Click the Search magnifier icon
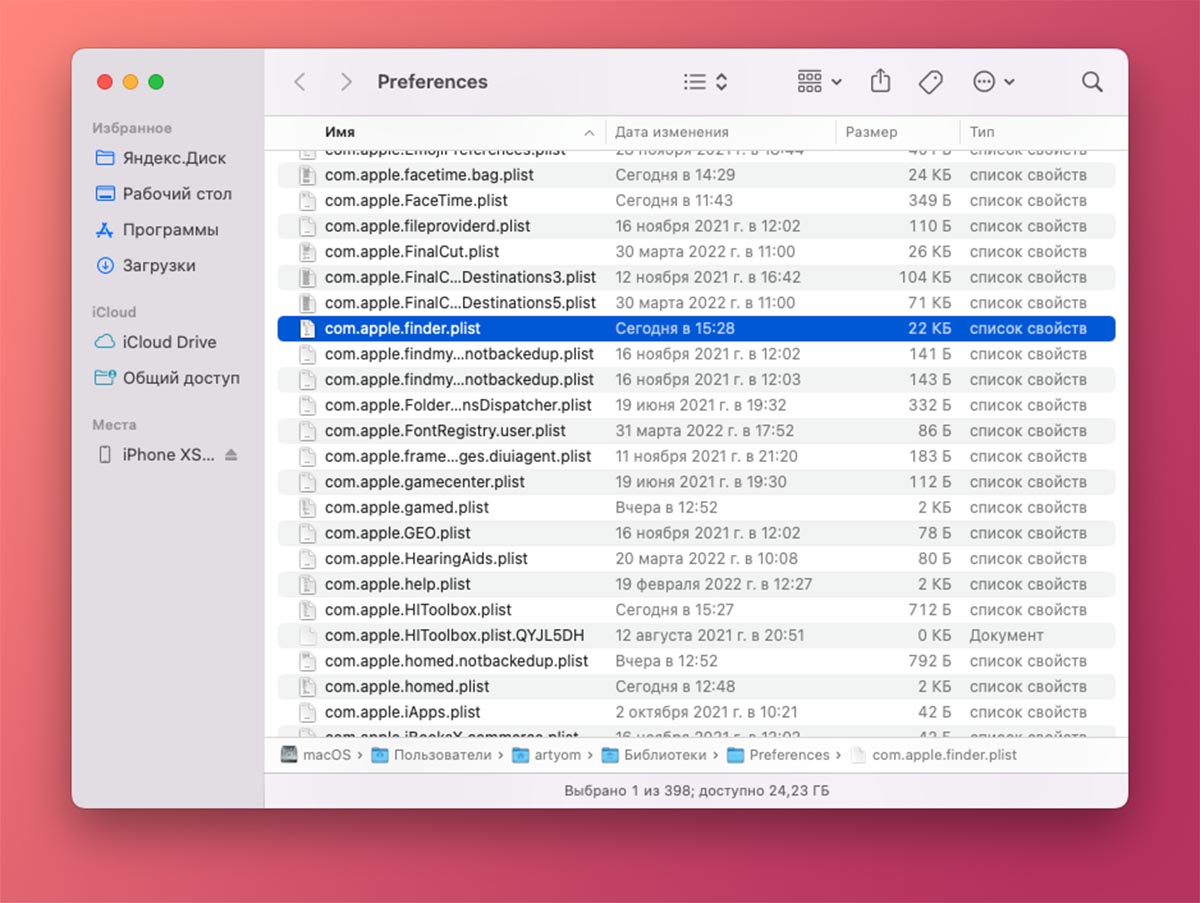The height and width of the screenshot is (903, 1200). (x=1092, y=82)
